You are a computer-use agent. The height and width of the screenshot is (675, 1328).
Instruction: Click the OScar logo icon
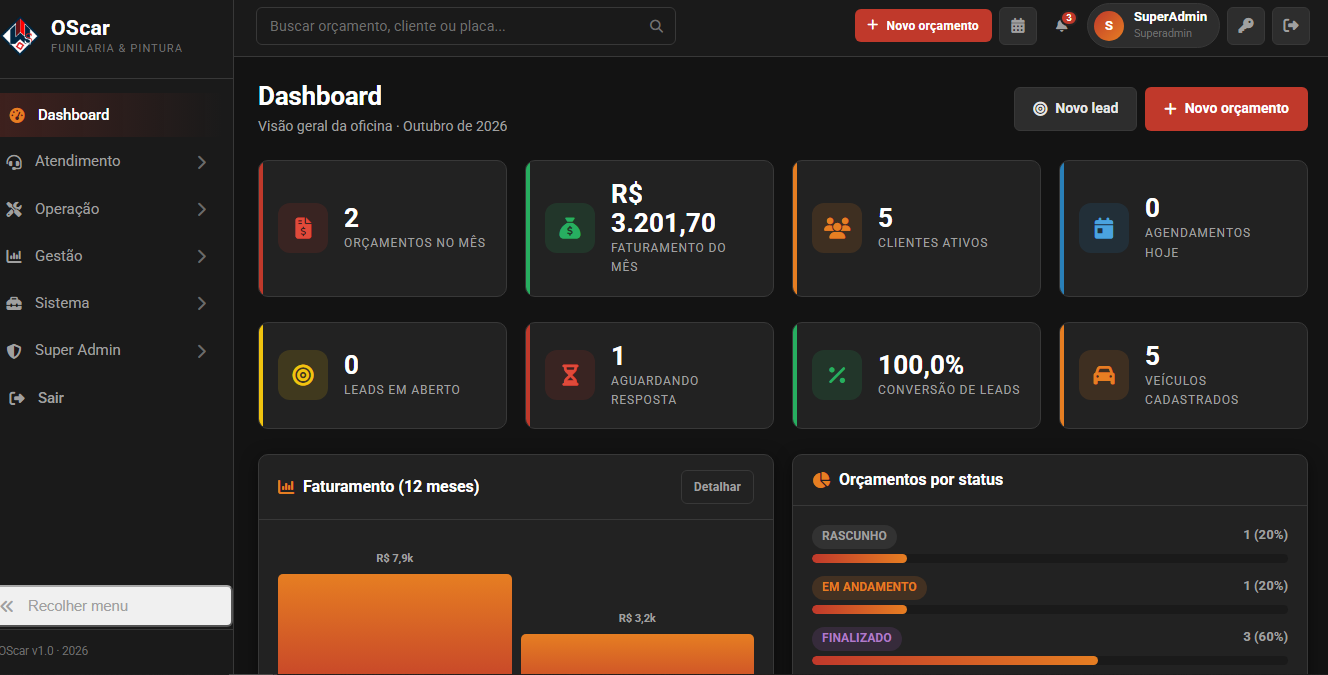(x=19, y=36)
